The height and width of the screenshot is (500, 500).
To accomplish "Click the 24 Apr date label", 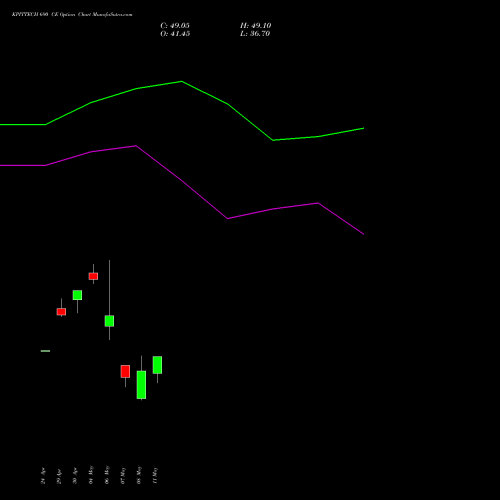I will (43, 476).
